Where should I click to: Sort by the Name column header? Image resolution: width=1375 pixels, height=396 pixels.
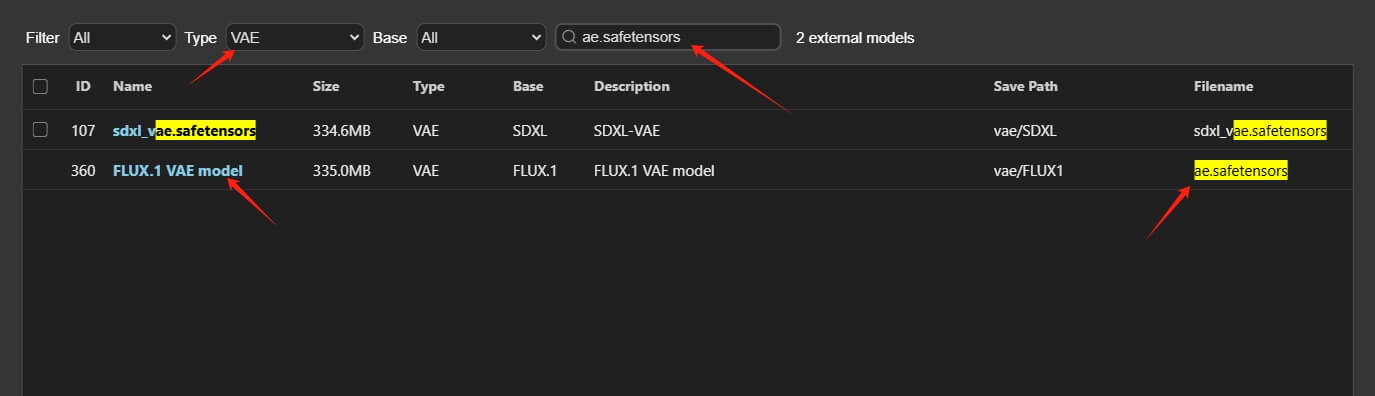click(x=132, y=86)
